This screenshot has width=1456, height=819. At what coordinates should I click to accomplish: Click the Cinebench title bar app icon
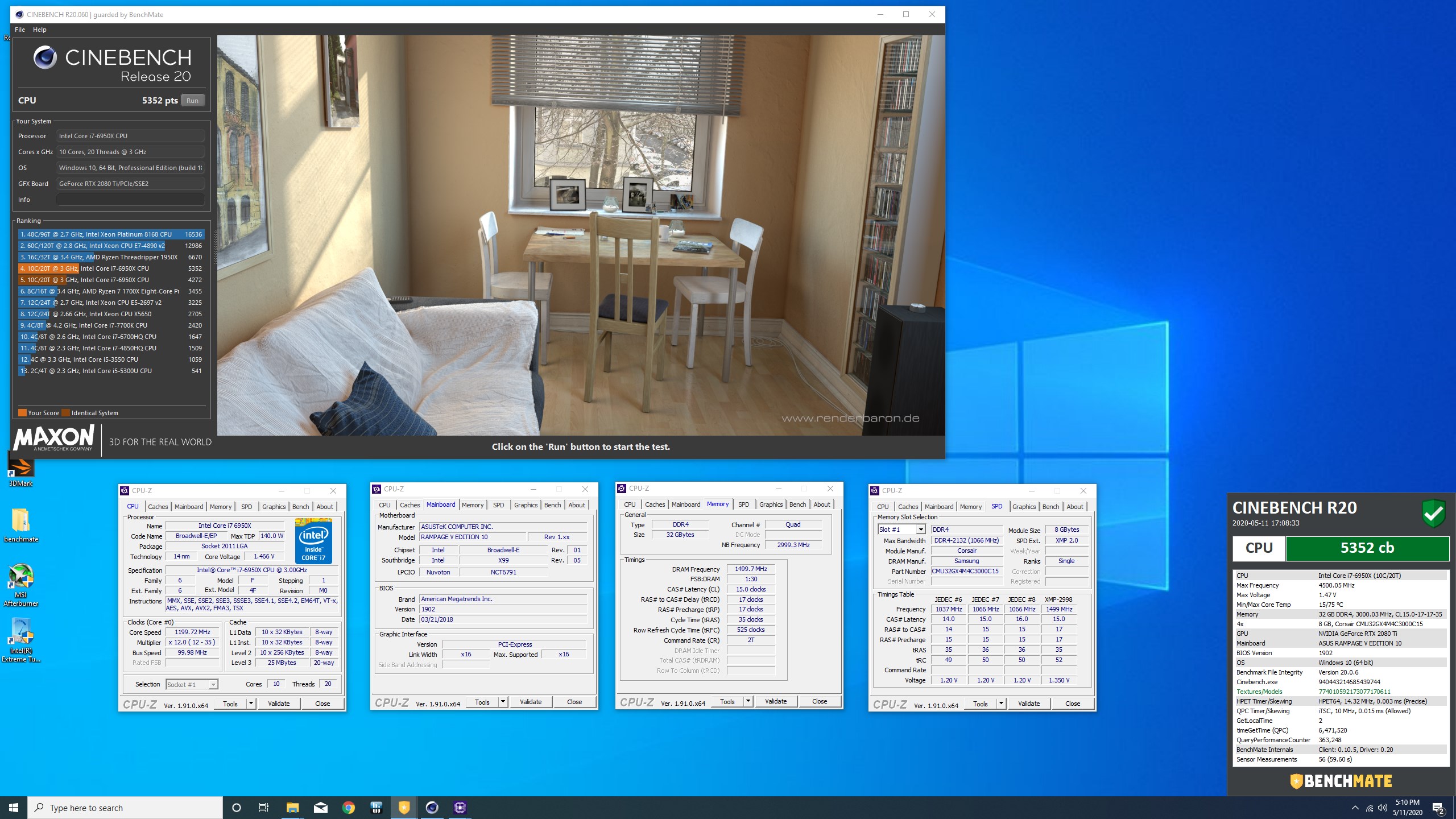pos(19,14)
